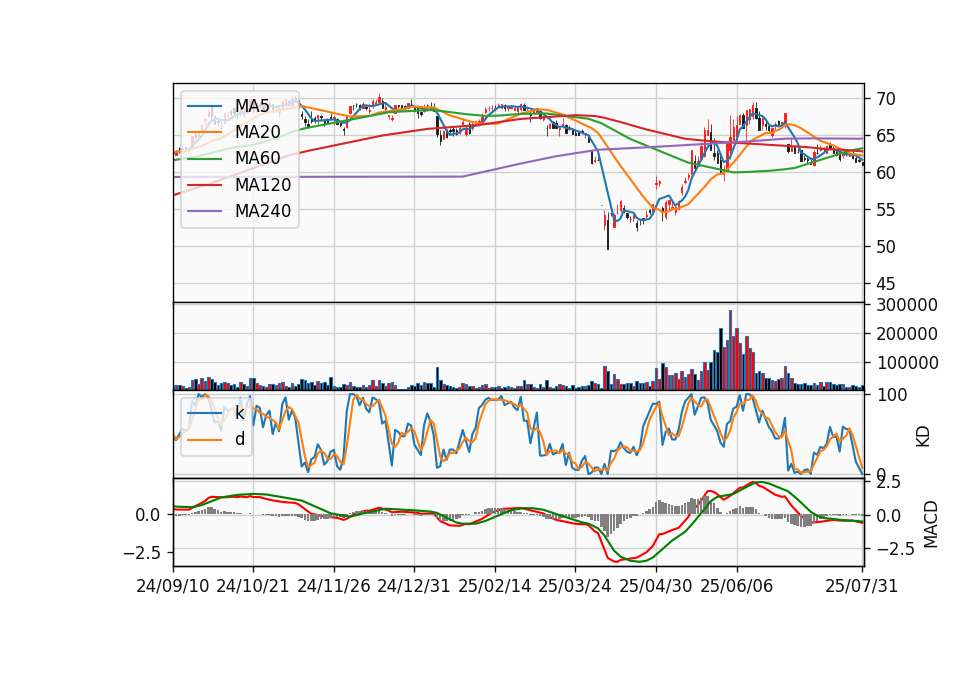The width and height of the screenshot is (960, 690).
Task: Click the price axis value 70
Action: [x=885, y=99]
